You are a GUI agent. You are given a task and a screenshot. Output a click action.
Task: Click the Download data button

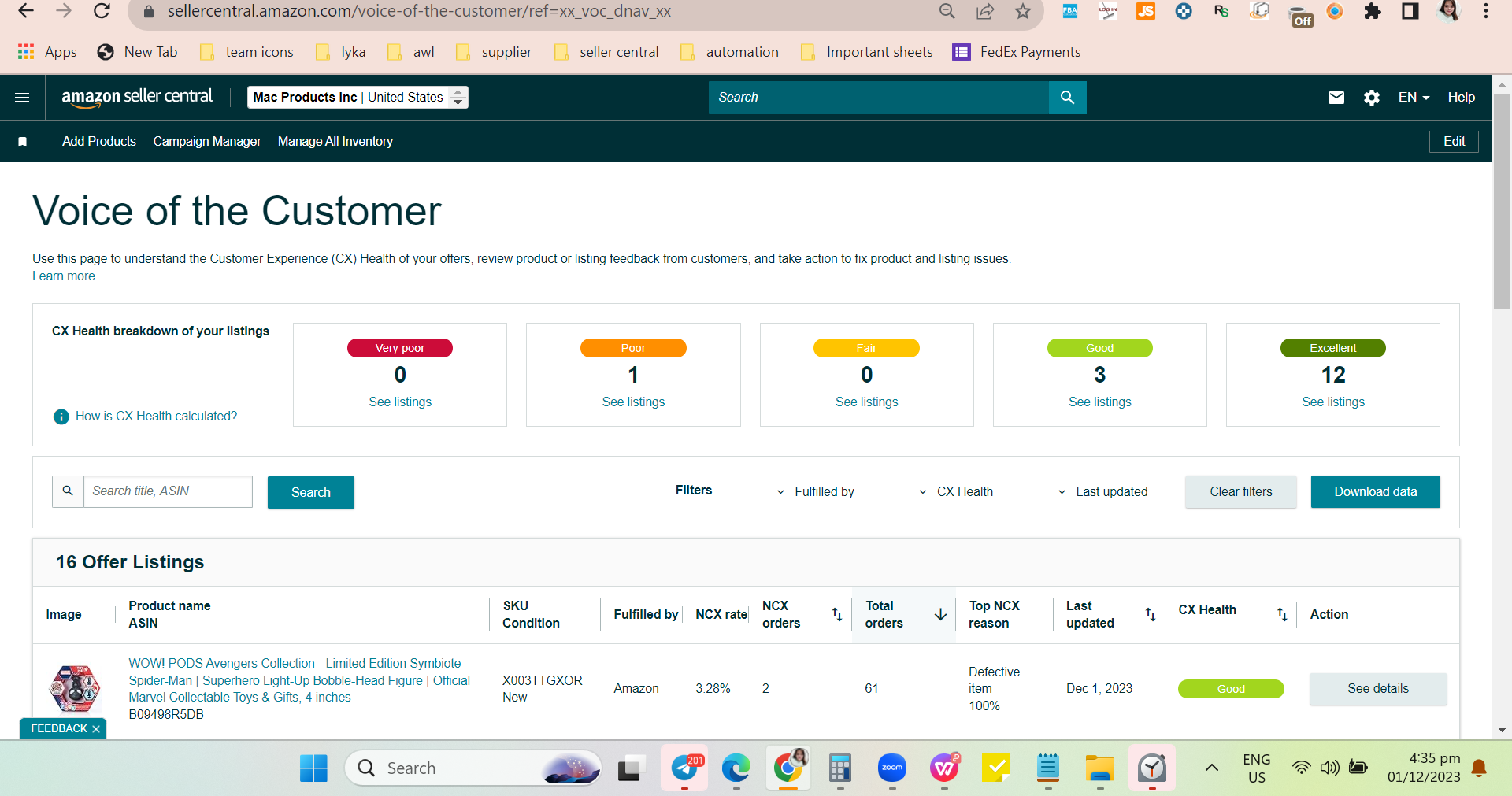click(1376, 492)
